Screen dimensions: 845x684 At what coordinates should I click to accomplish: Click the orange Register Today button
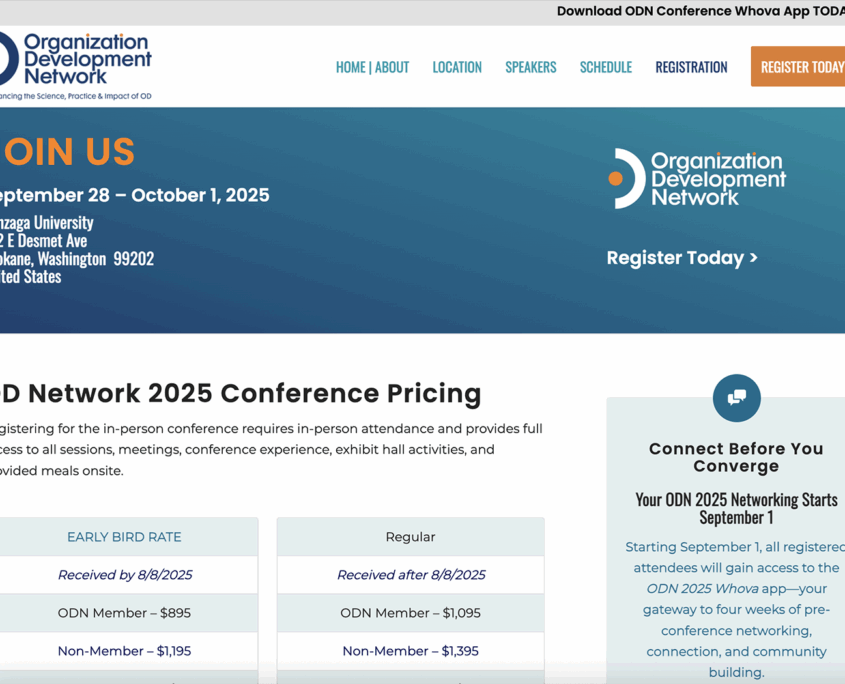point(798,66)
